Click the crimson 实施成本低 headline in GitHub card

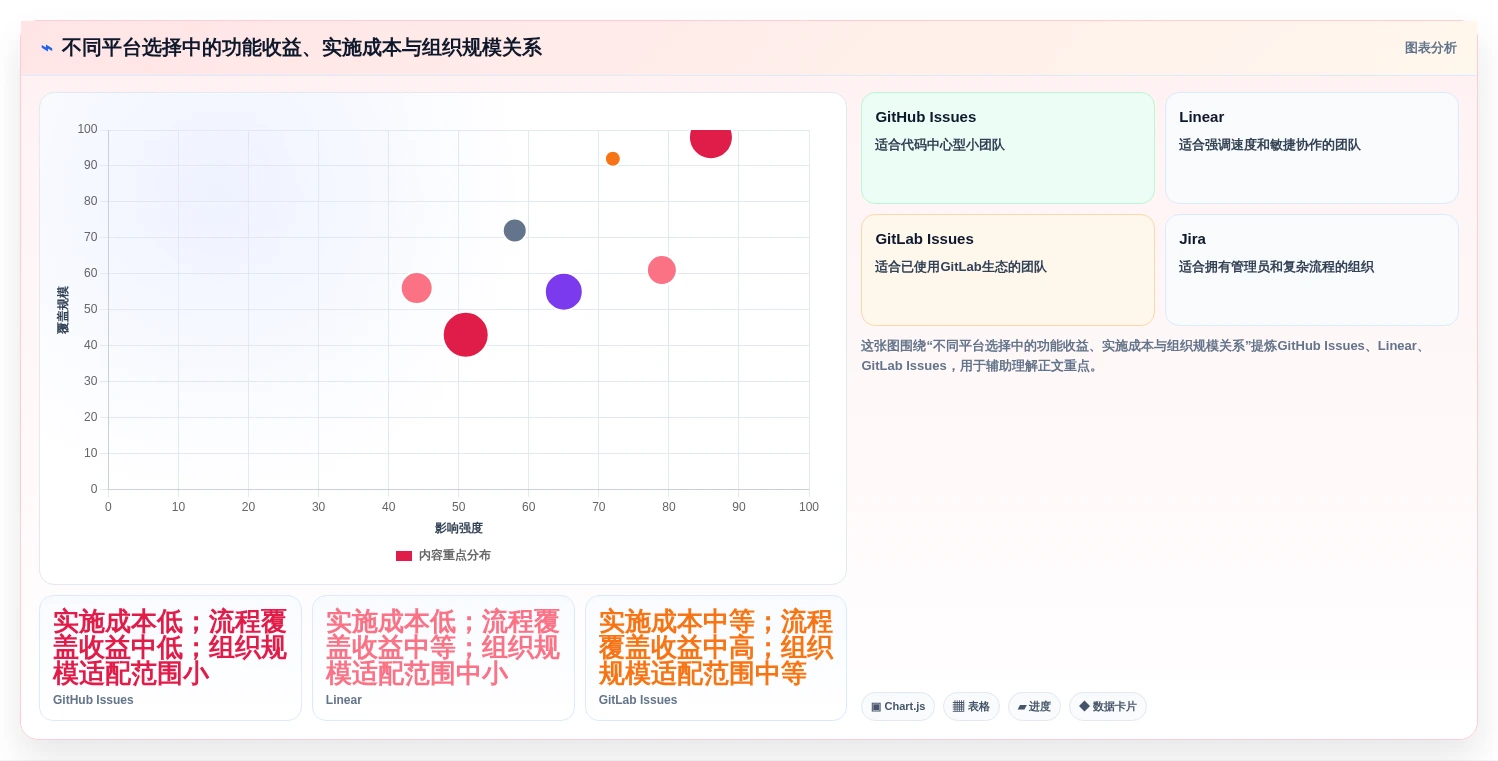pyautogui.click(x=170, y=648)
